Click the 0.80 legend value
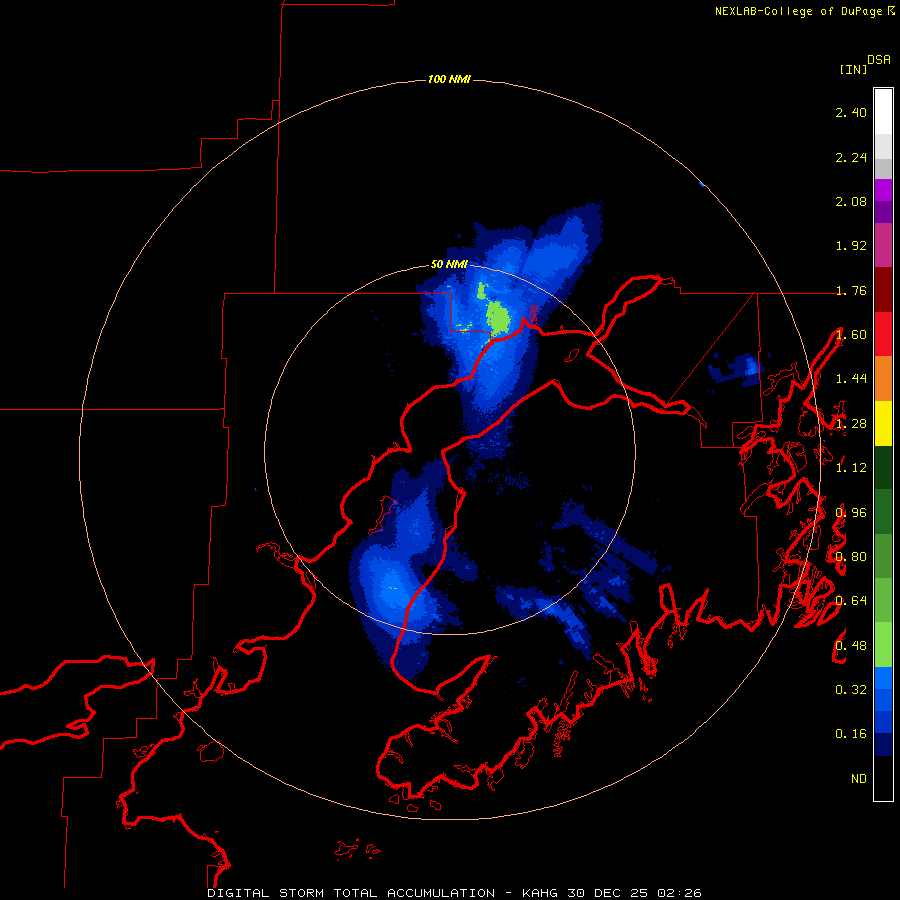 (x=851, y=557)
